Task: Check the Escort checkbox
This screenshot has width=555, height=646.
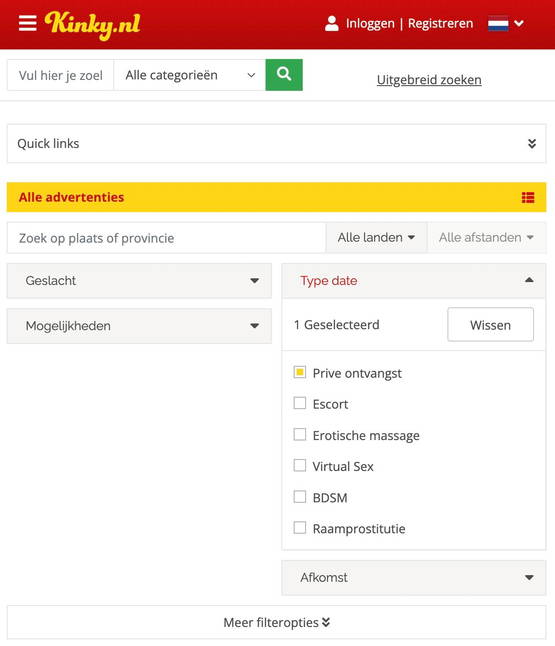Action: pos(300,403)
